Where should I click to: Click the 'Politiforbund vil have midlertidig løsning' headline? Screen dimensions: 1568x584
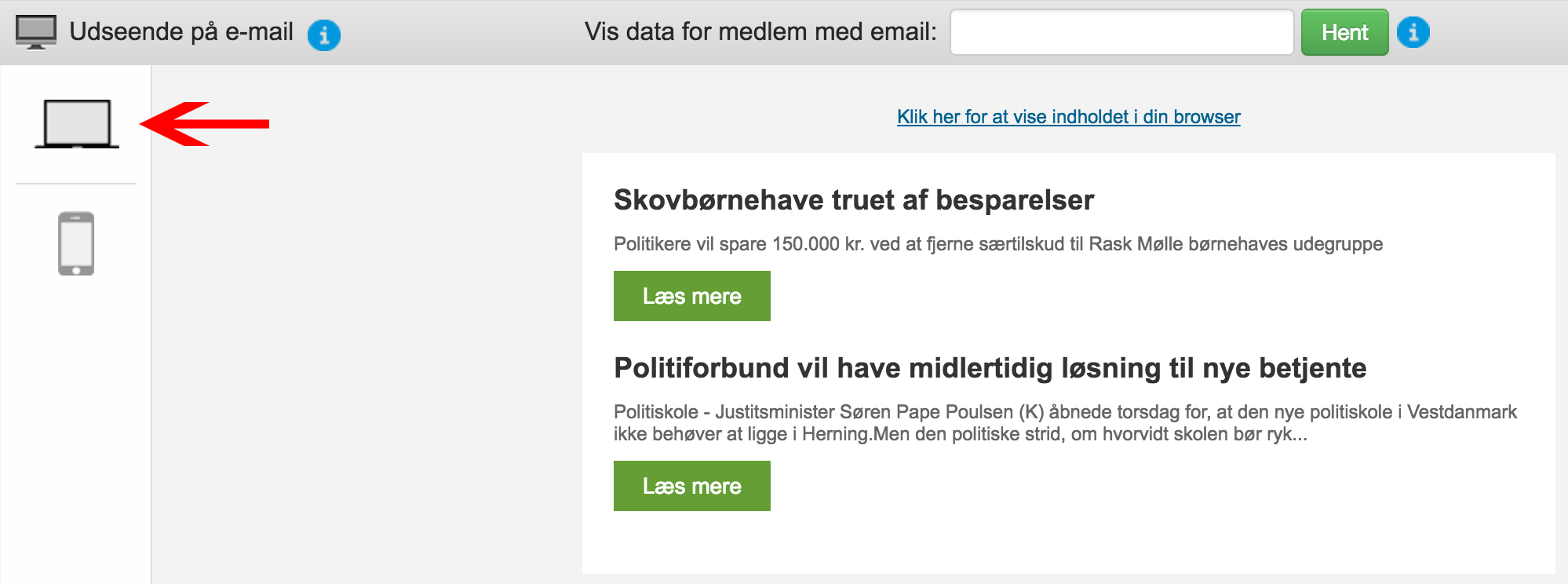[x=990, y=368]
